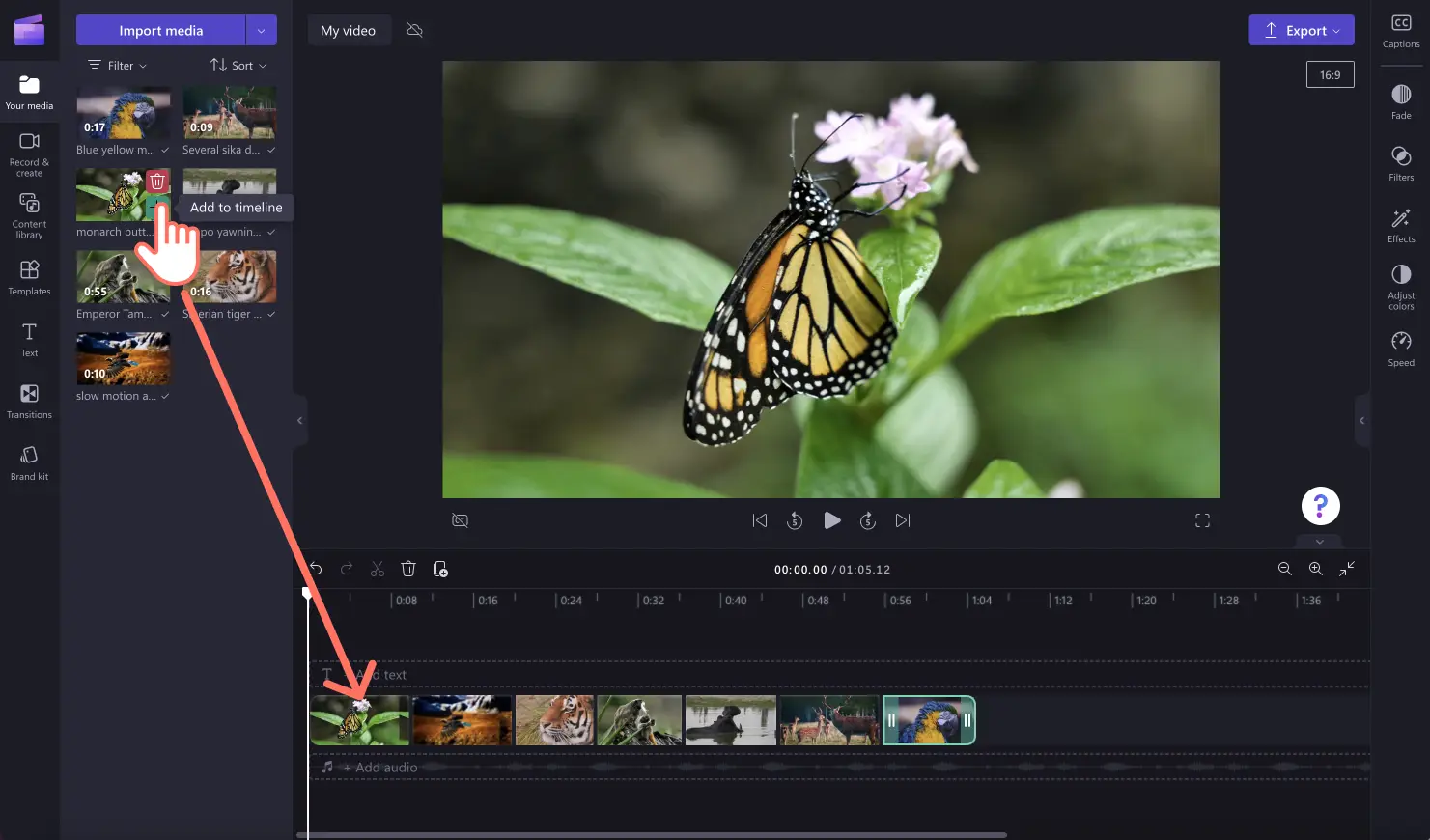Toggle timeline fit-to-view
The image size is (1430, 840).
(x=1347, y=569)
